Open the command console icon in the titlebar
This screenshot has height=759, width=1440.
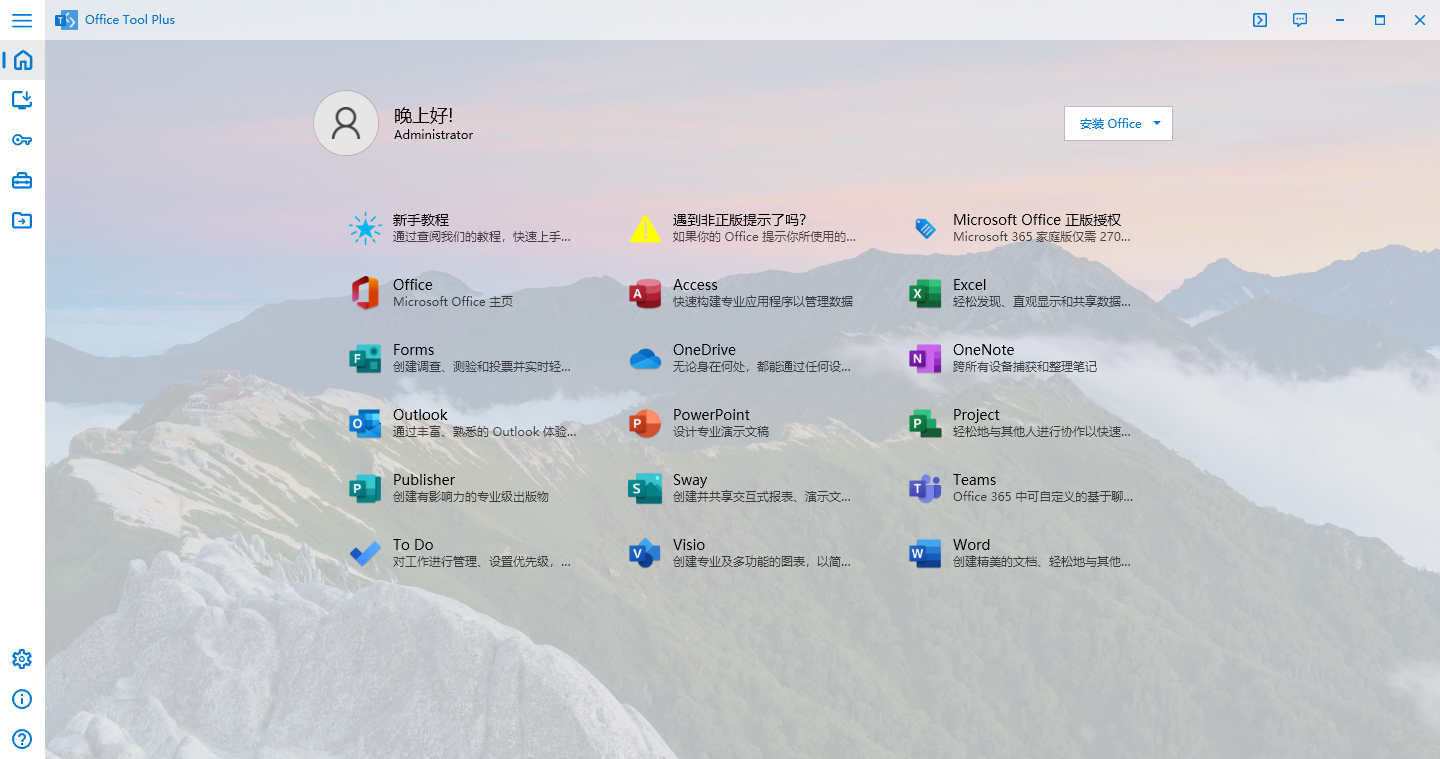1259,20
